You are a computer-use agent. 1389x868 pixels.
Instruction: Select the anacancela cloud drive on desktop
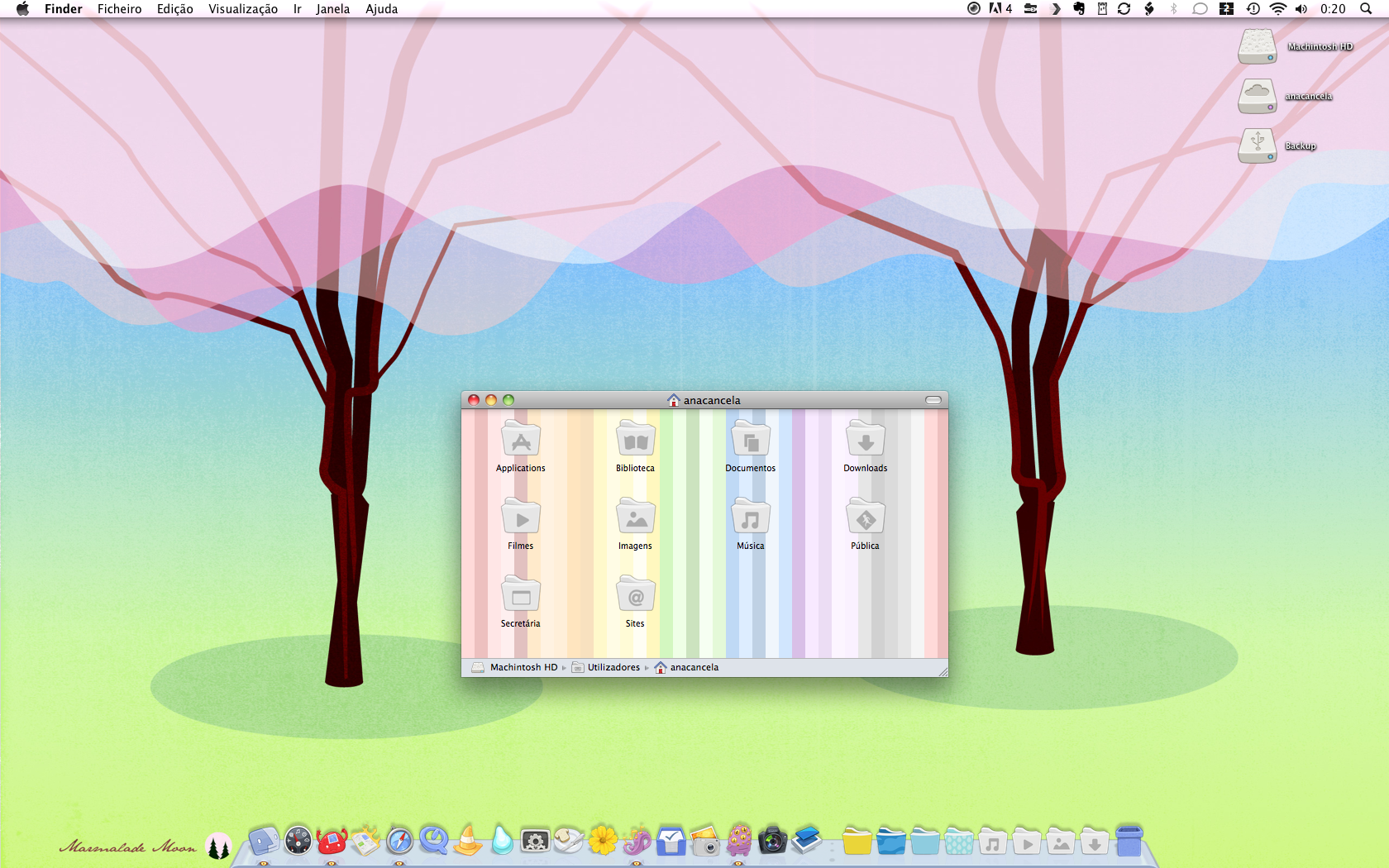pos(1258,96)
